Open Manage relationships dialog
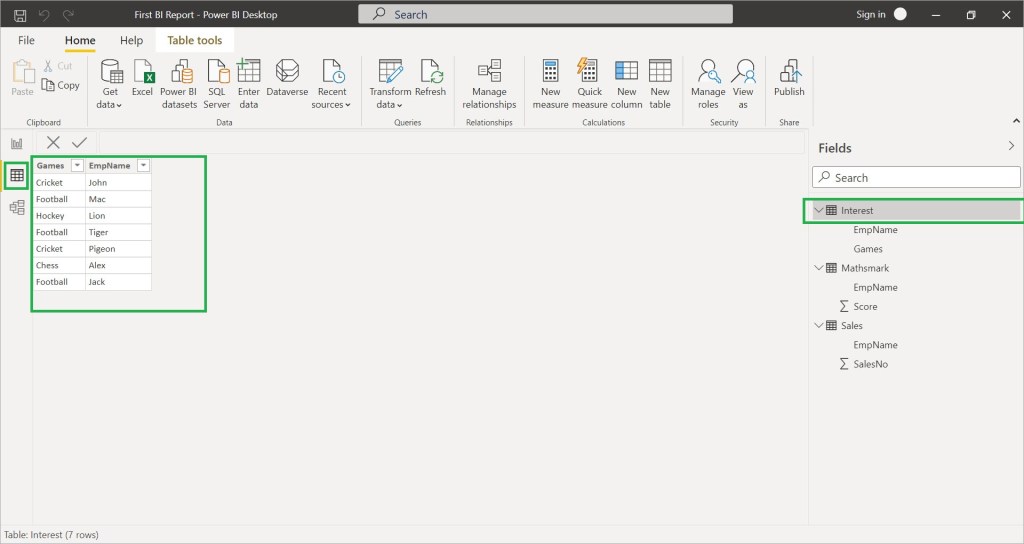Screen dimensions: 1024x544 (489, 84)
